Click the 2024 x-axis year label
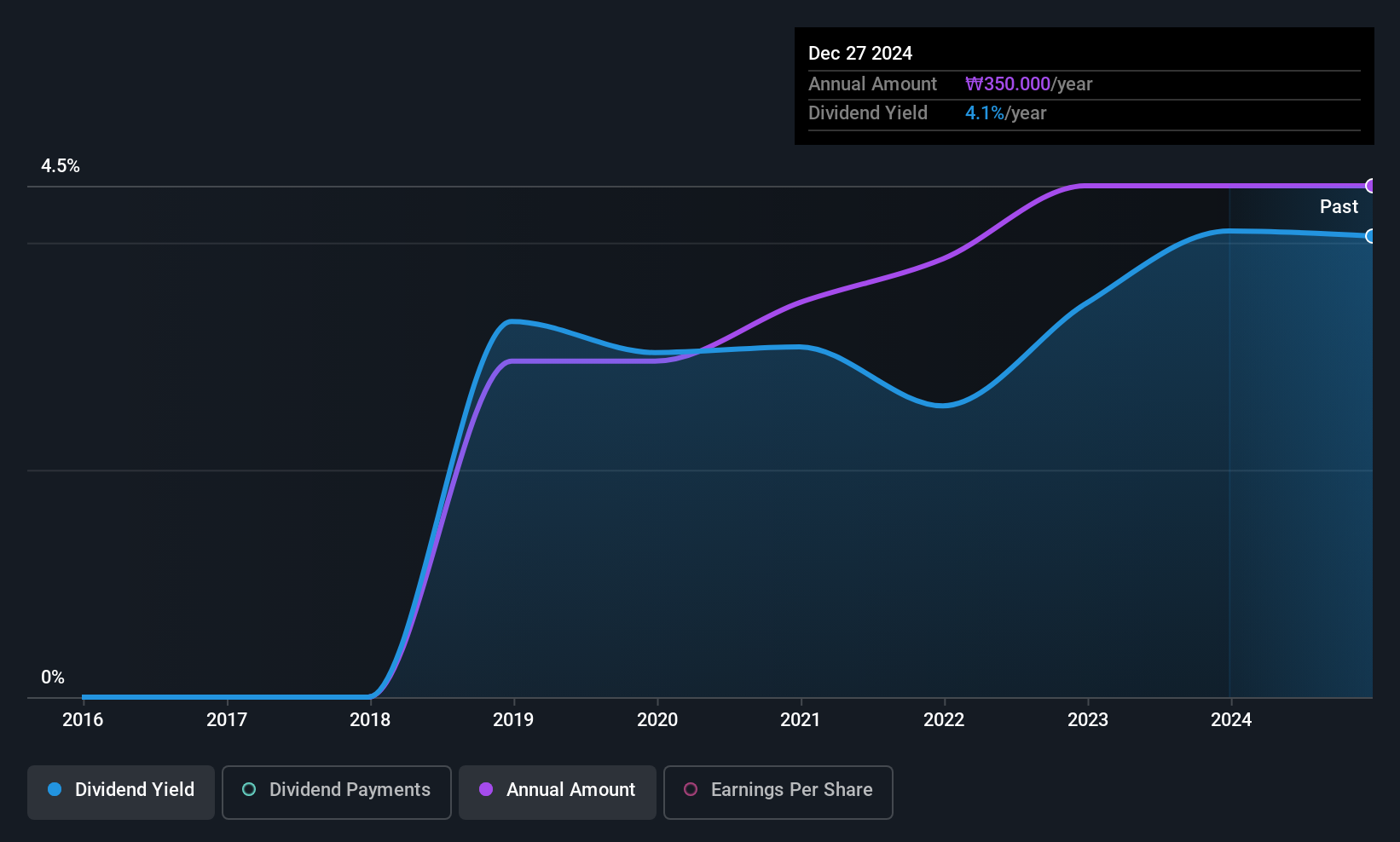This screenshot has height=842, width=1400. [1231, 720]
